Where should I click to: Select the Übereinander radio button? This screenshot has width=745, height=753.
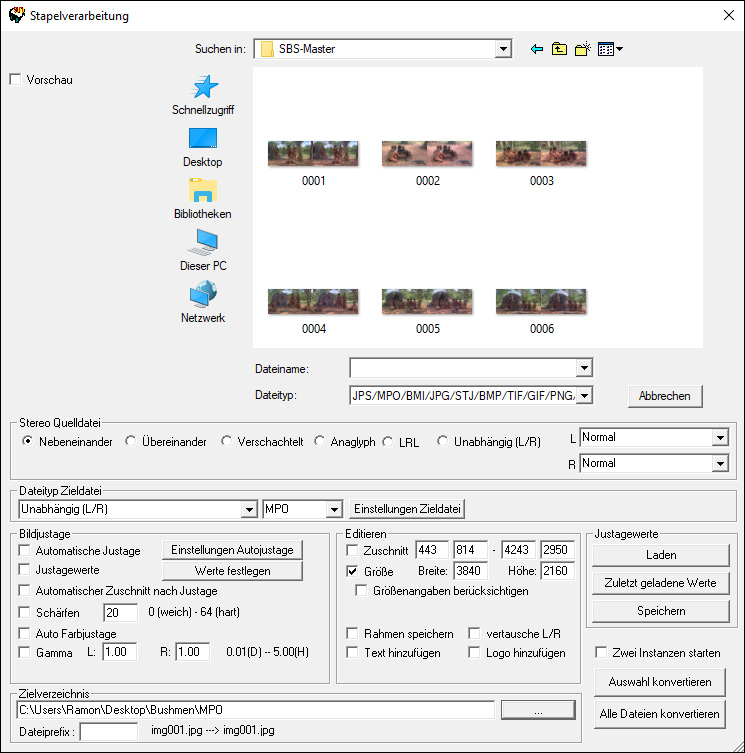point(131,441)
